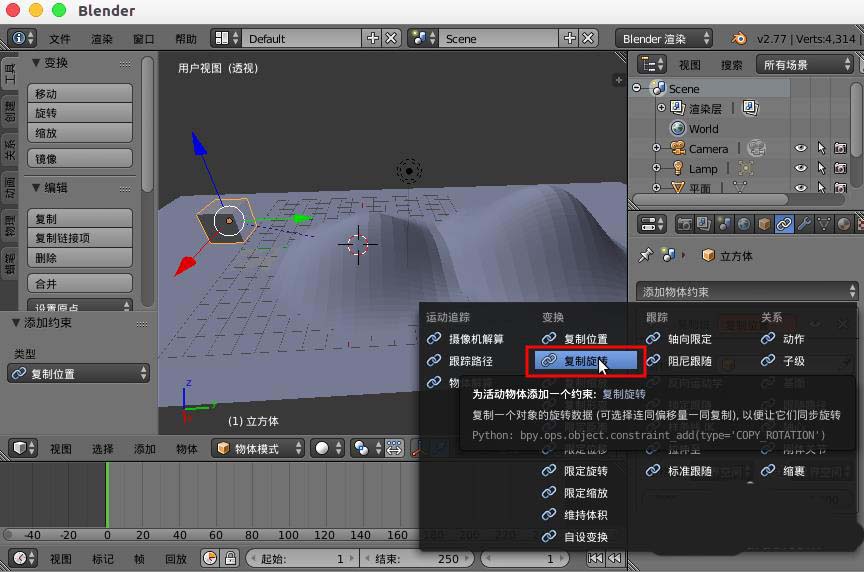
Task: Open Properties editor type selector
Action: coord(652,224)
